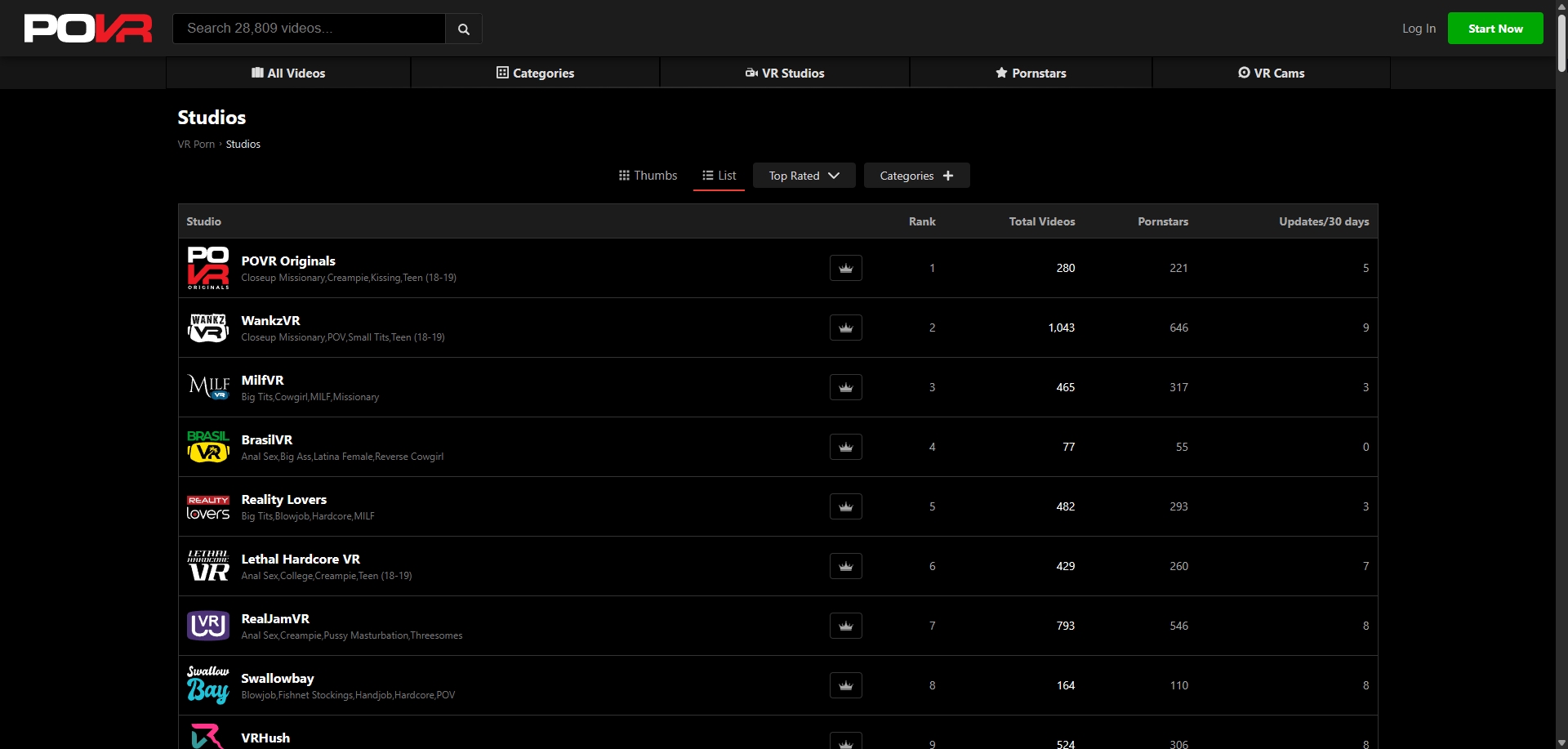The width and height of the screenshot is (1568, 749).
Task: Expand the Categories filter
Action: [916, 176]
